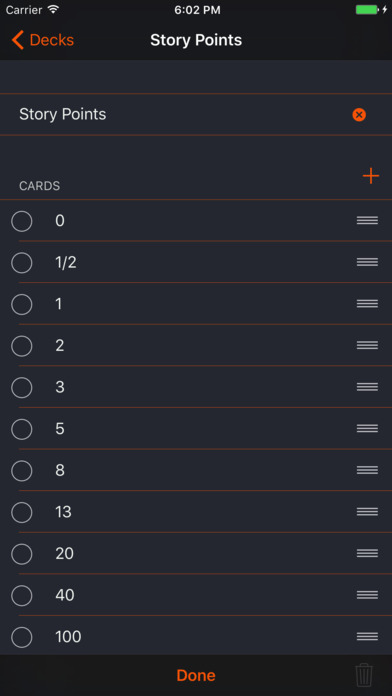The height and width of the screenshot is (696, 392).
Task: Tap the trash can delete icon
Action: [x=364, y=675]
